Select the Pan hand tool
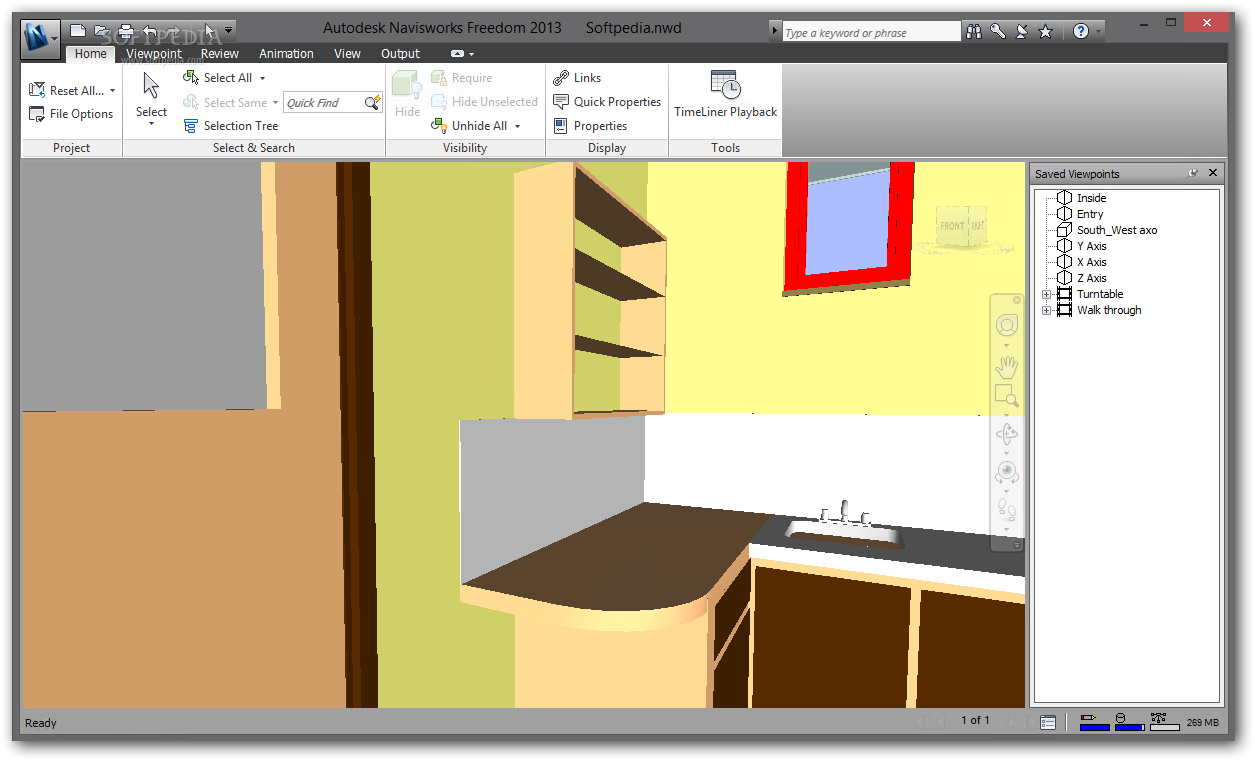 tap(1007, 366)
